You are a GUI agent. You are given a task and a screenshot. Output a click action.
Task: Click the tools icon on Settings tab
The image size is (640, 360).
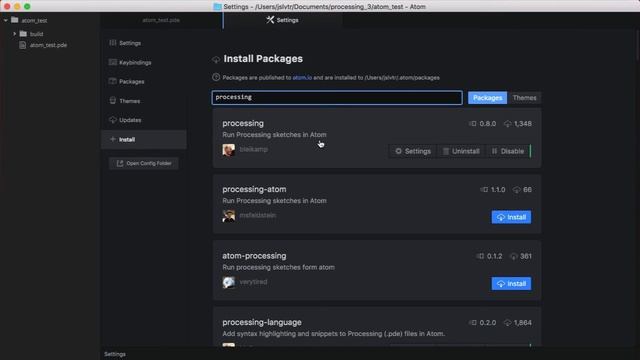[x=270, y=20]
